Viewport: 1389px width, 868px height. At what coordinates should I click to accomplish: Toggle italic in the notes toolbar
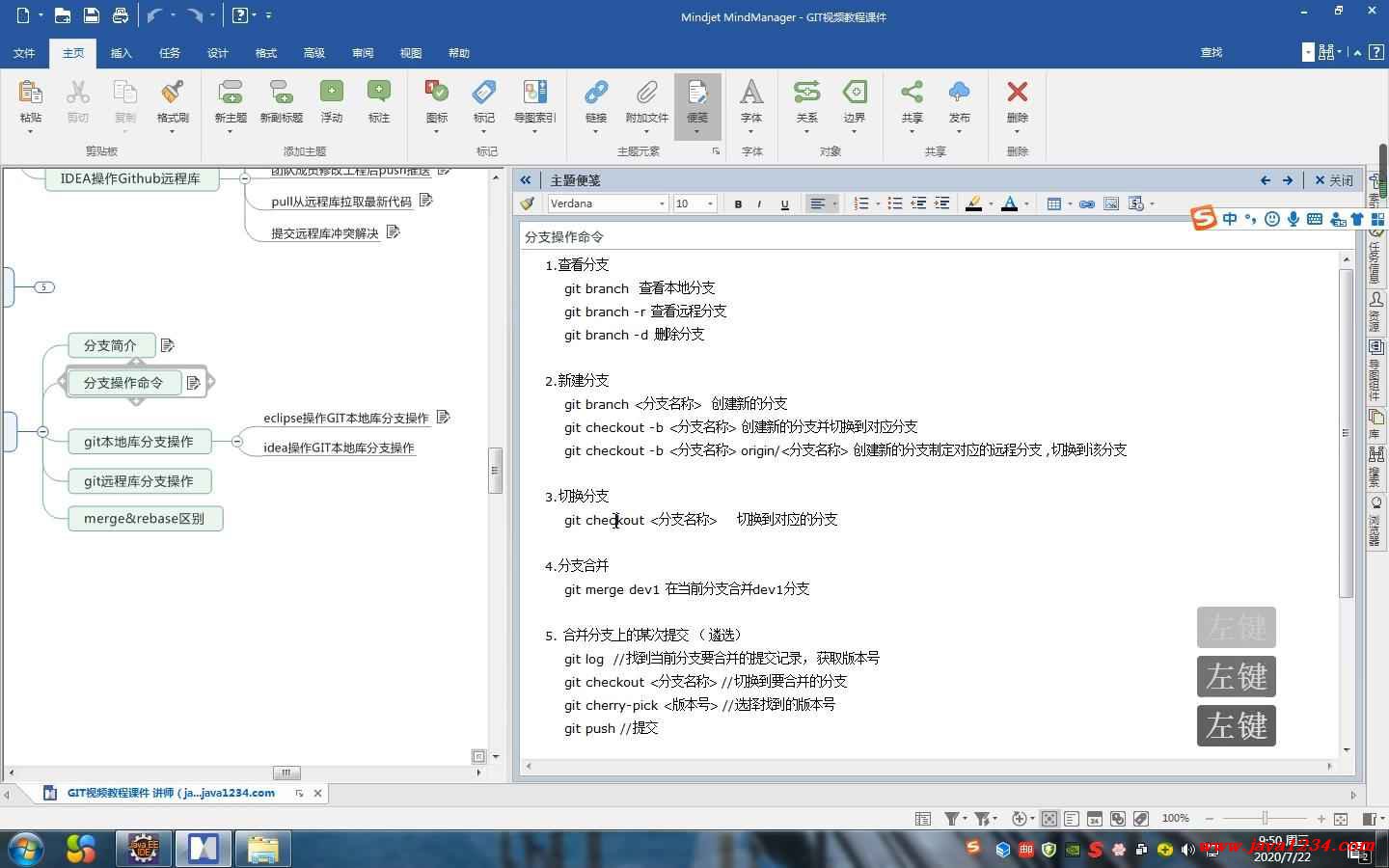[x=760, y=203]
